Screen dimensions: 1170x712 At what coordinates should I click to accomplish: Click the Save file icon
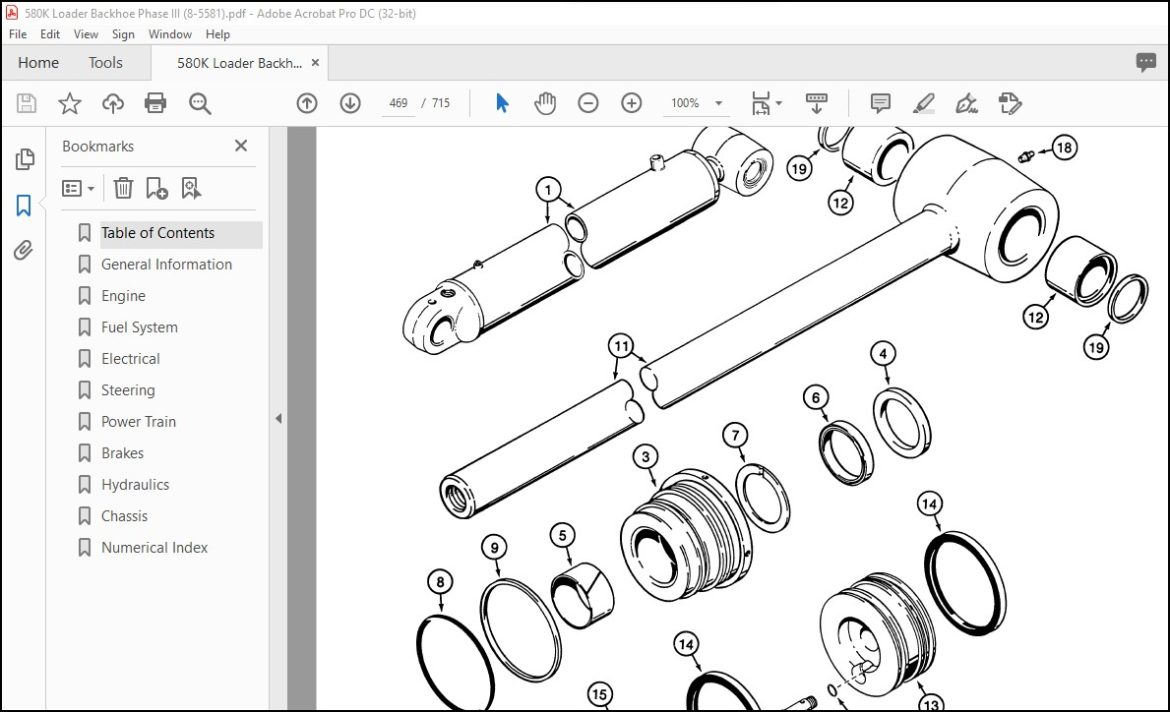point(26,103)
